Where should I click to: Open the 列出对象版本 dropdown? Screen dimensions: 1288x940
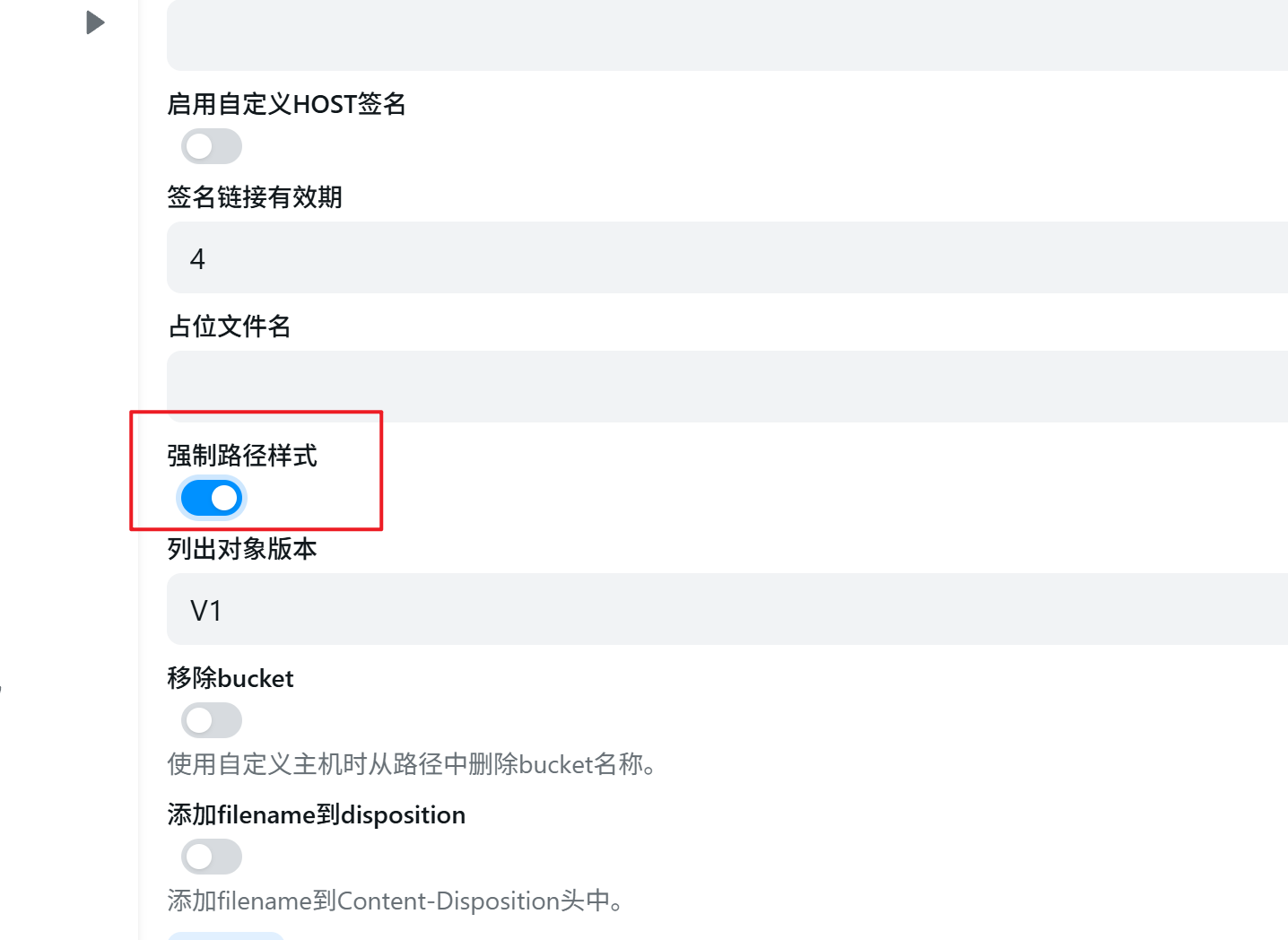[x=727, y=610]
